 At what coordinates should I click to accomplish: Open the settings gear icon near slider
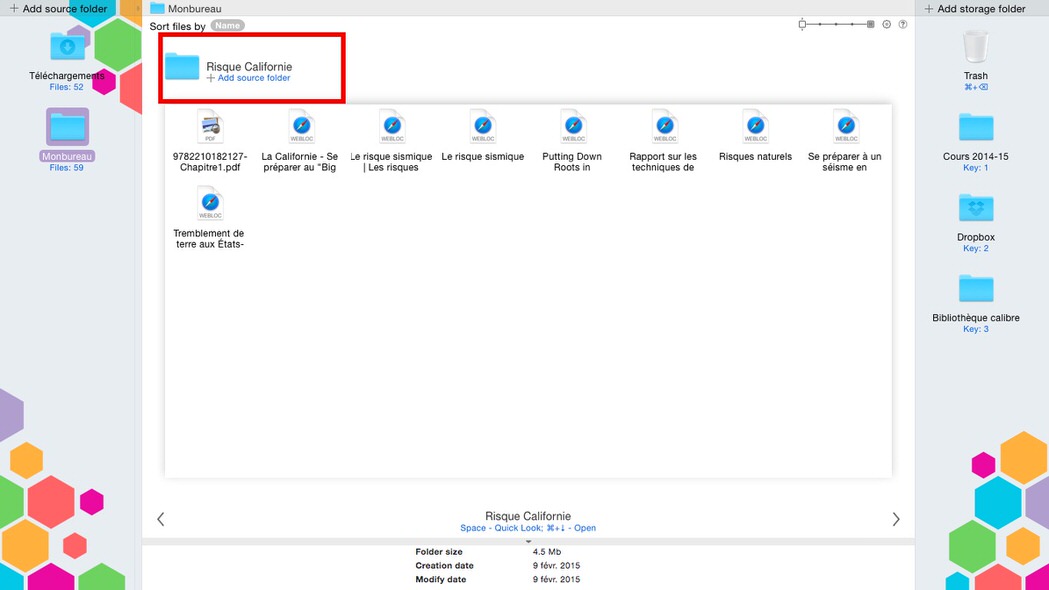pyautogui.click(x=886, y=24)
